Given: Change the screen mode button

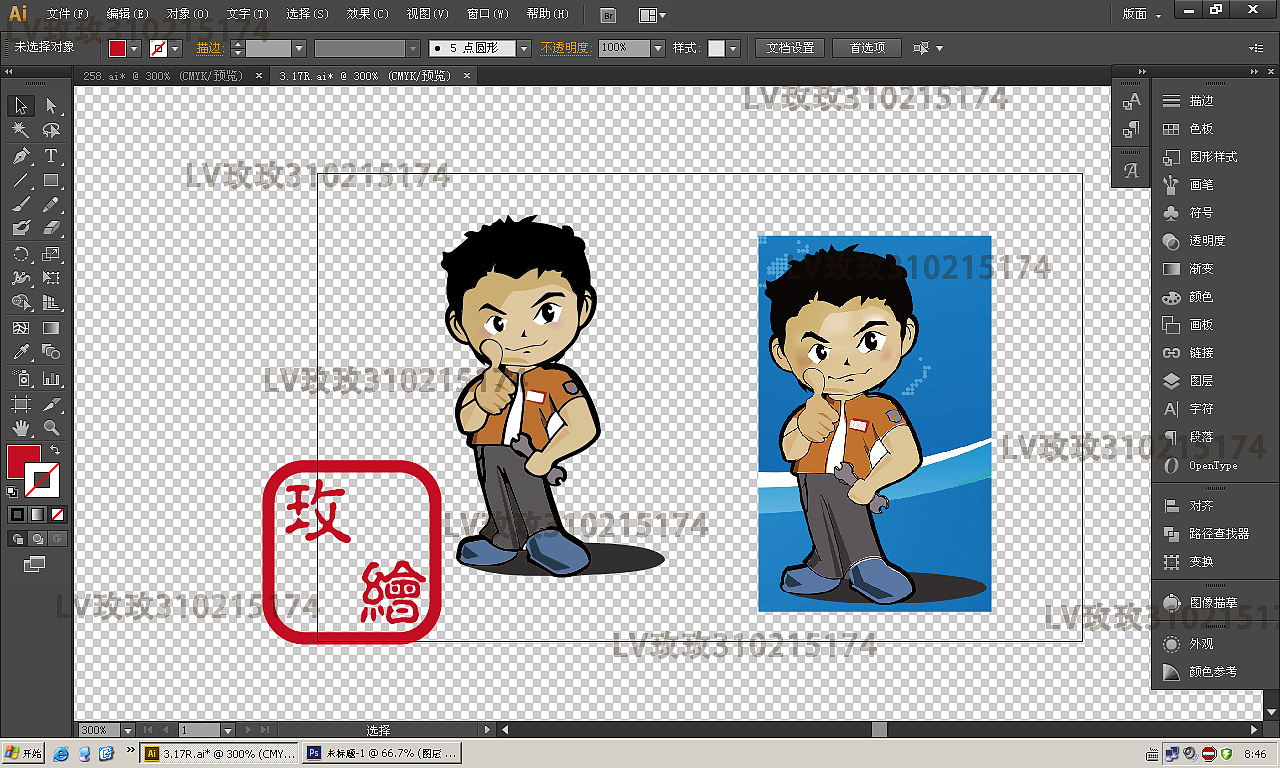Looking at the screenshot, I should point(35,564).
